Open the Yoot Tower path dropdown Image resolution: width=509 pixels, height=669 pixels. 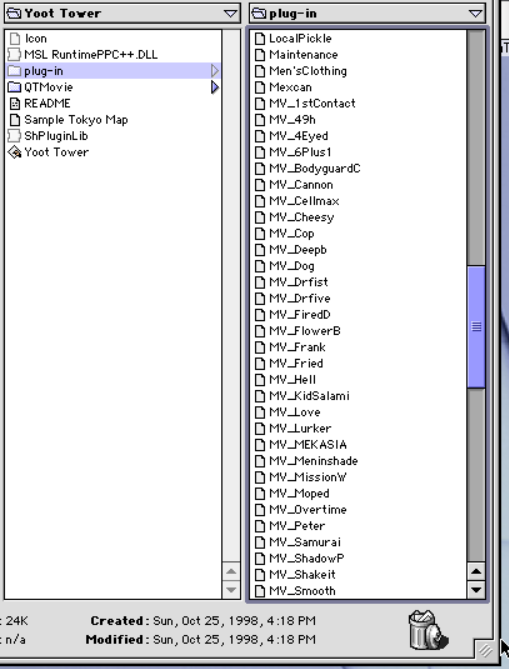pos(122,13)
